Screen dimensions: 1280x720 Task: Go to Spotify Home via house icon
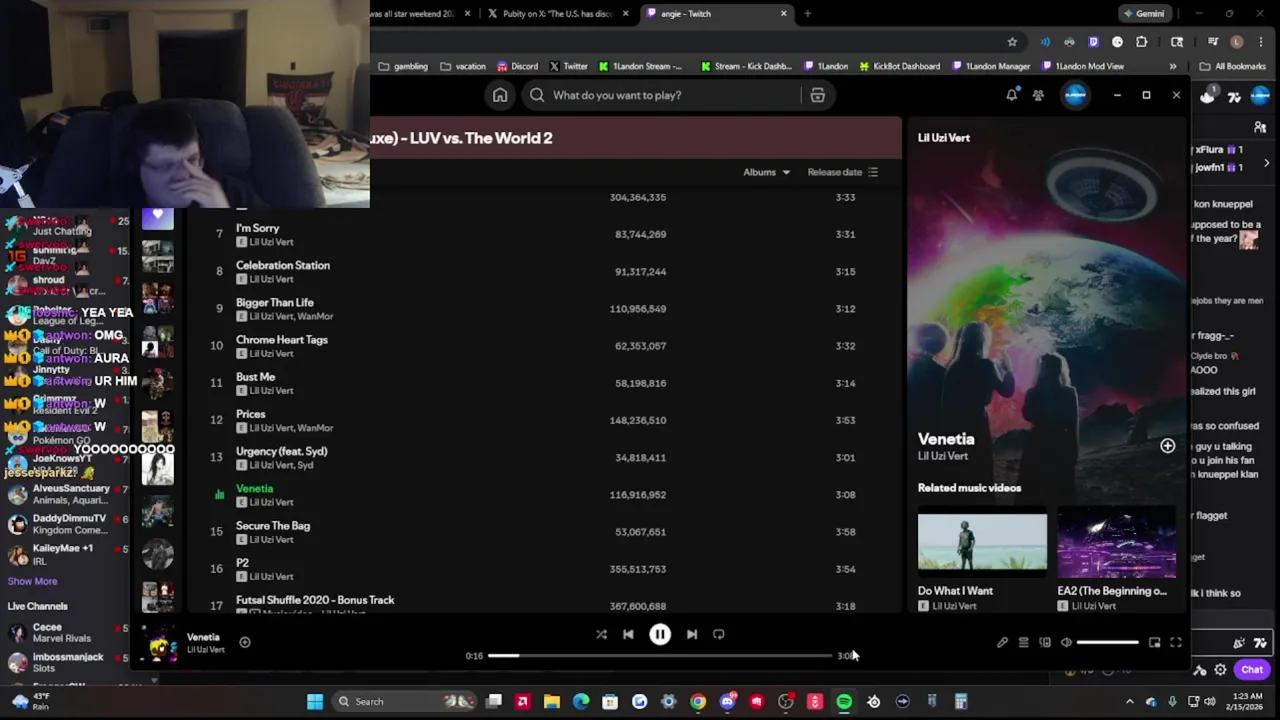pos(500,95)
